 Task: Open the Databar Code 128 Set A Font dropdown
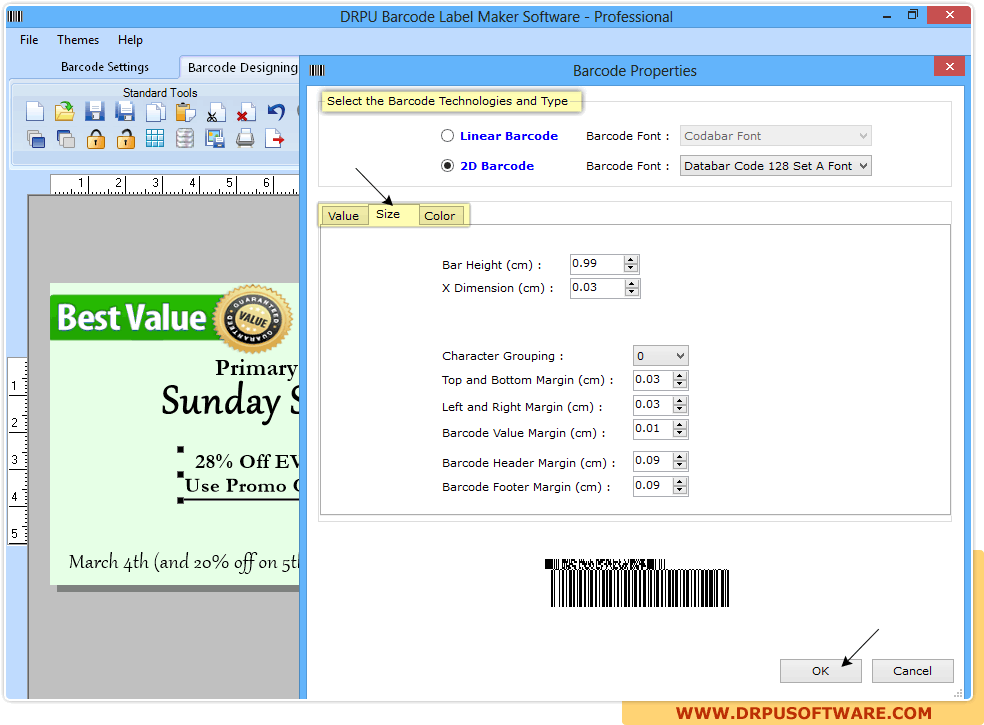776,166
